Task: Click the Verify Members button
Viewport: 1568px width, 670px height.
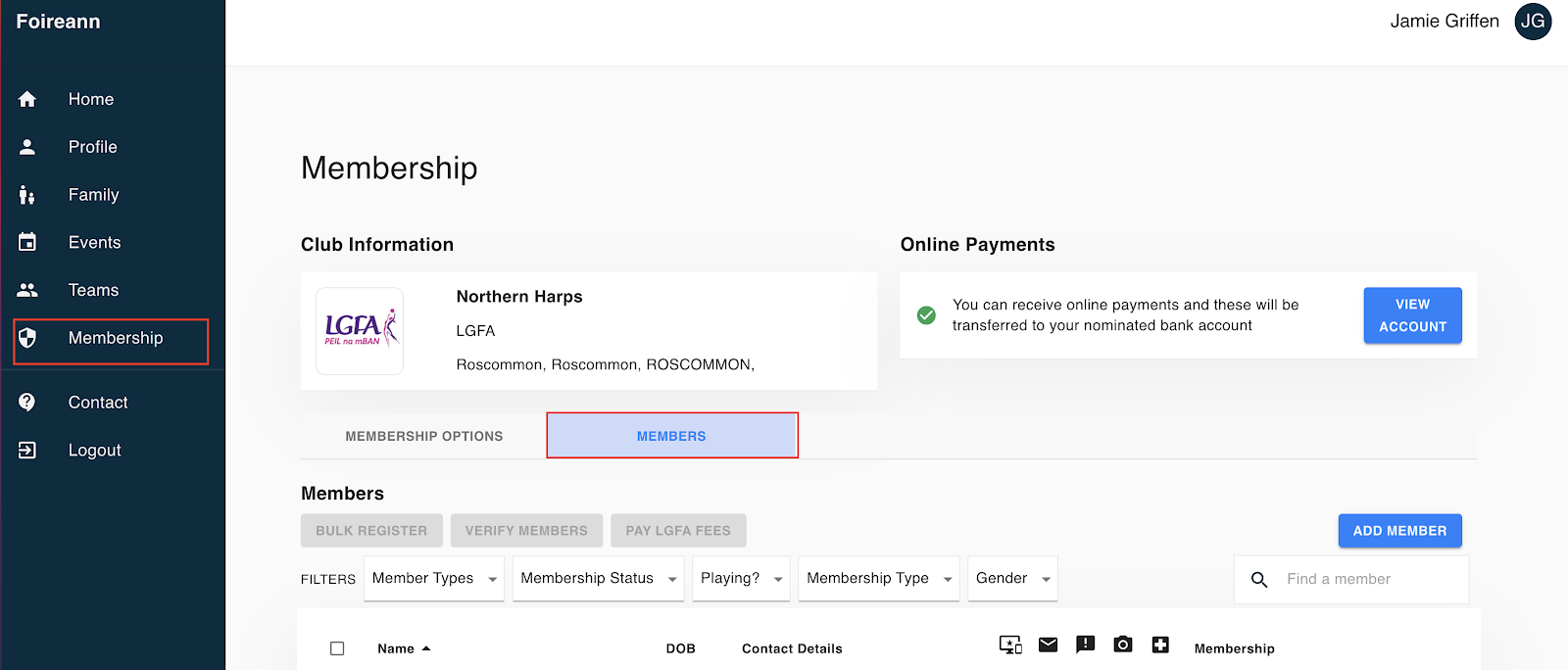Action: (526, 531)
